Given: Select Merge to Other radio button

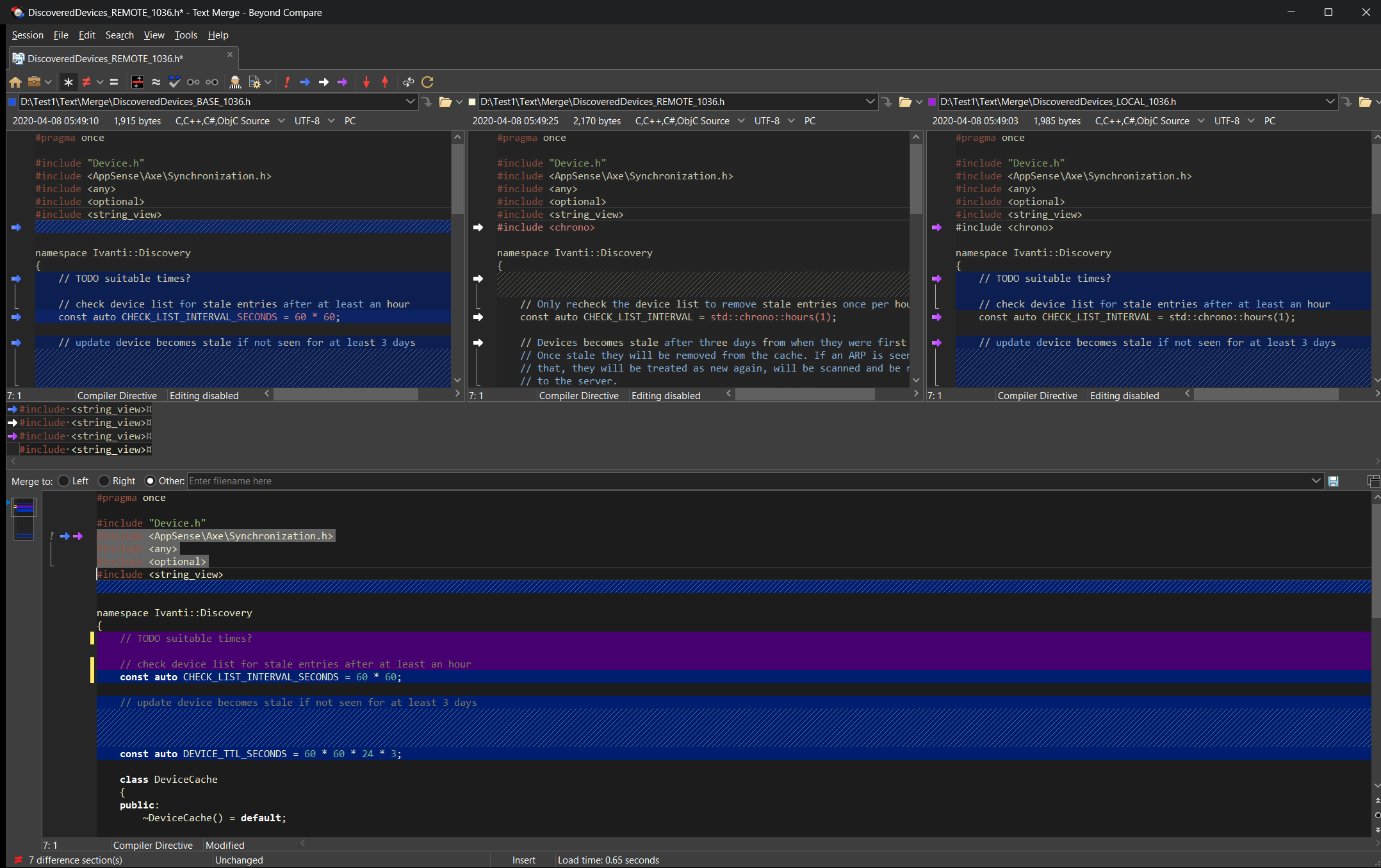Looking at the screenshot, I should (151, 481).
